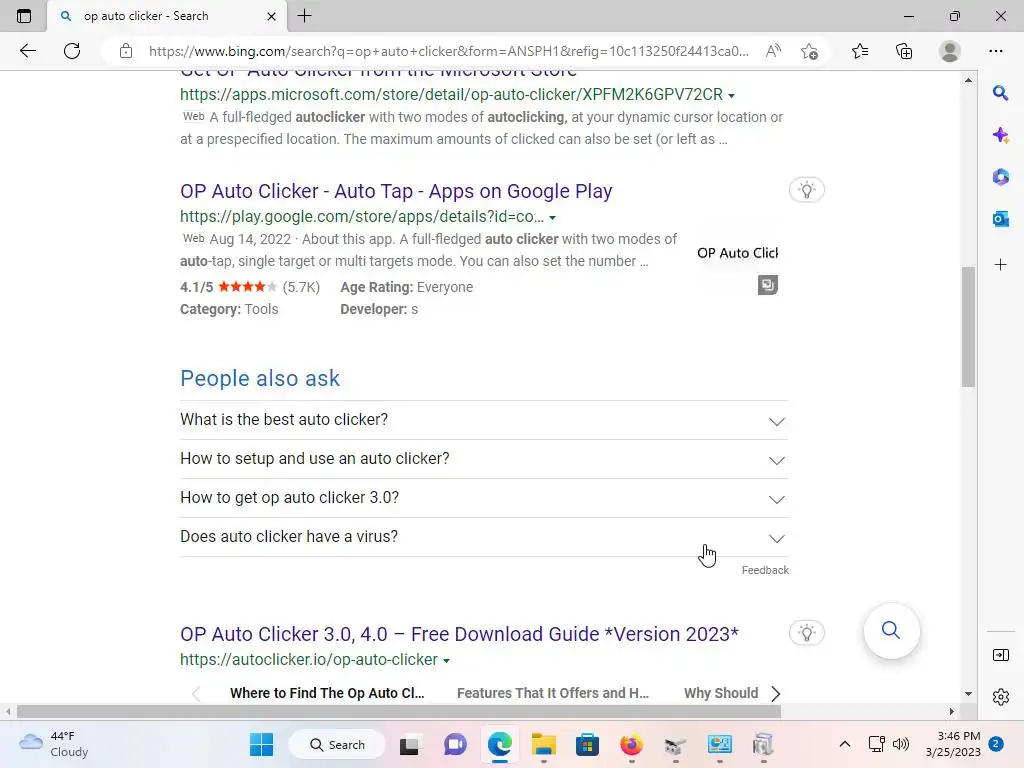Select 'Why Should' tab
Viewport: 1024px width, 768px height.
[x=721, y=694]
